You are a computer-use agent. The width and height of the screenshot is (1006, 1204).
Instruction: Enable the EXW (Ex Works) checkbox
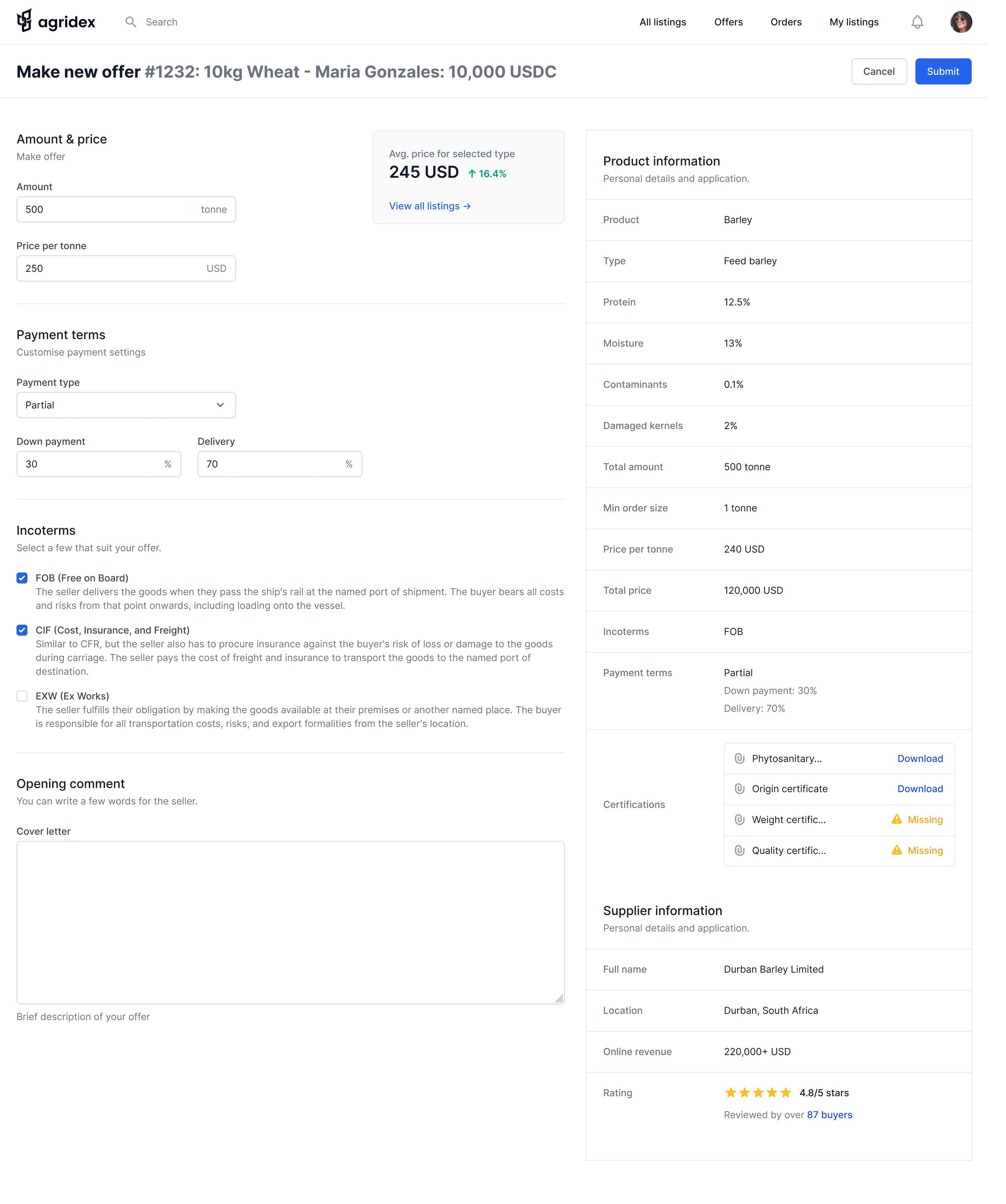pos(22,696)
